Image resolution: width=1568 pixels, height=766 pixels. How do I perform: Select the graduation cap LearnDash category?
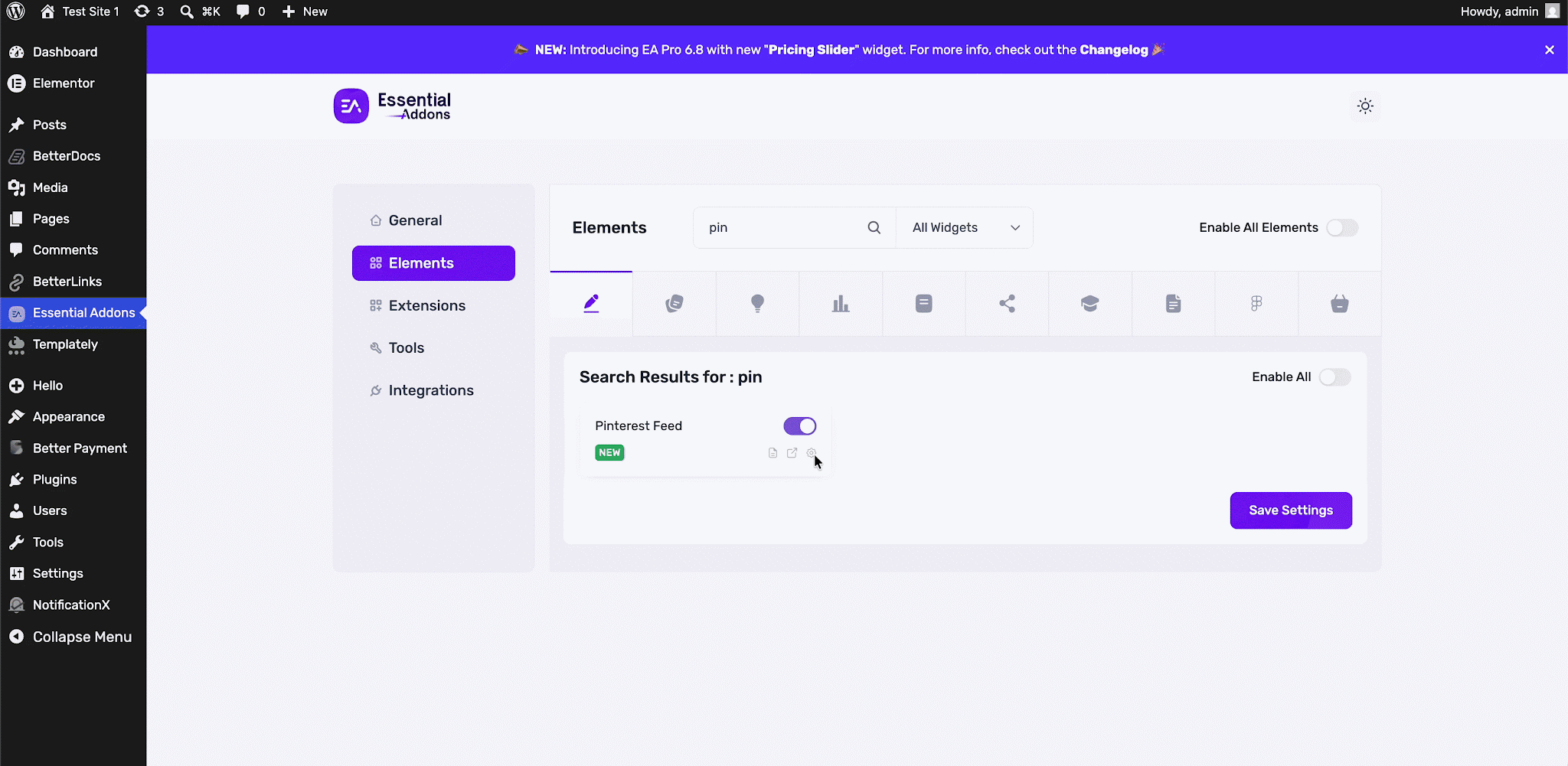[x=1090, y=304]
